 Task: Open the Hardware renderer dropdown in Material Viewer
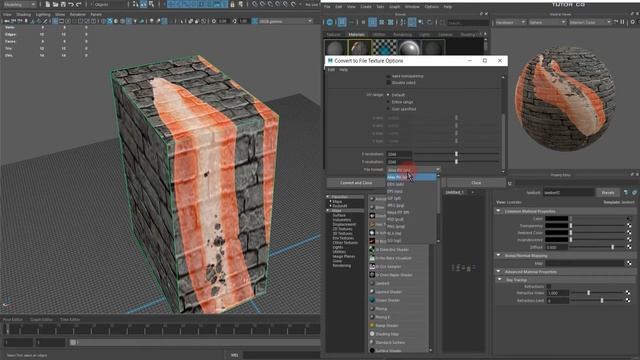point(510,22)
